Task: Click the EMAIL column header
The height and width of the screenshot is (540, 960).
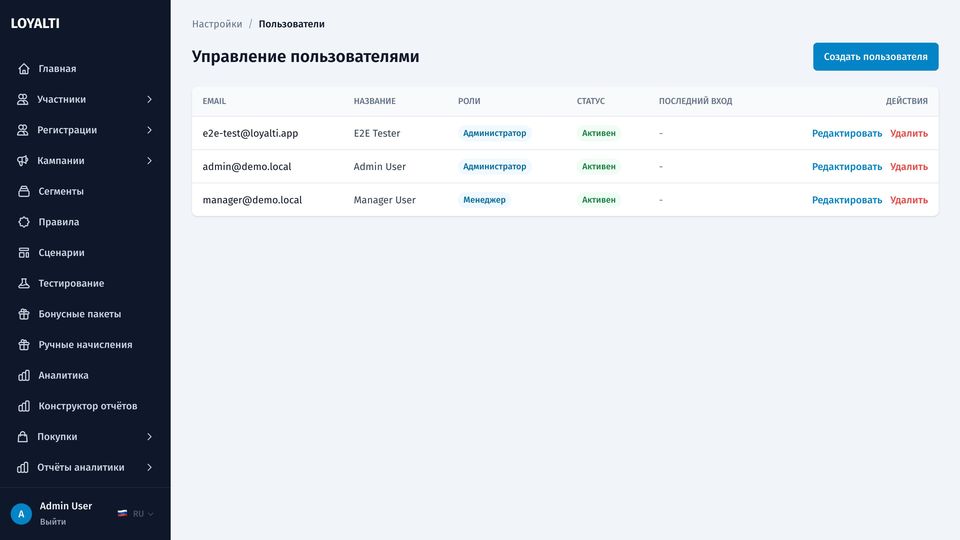Action: 214,101
